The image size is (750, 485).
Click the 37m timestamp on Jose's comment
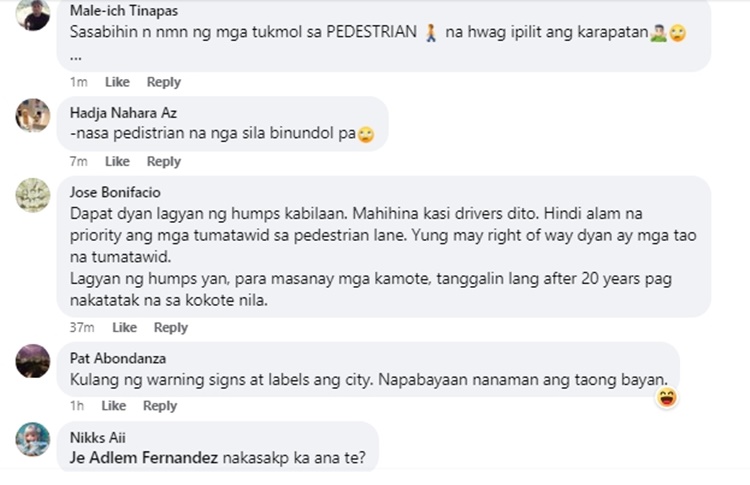click(82, 328)
